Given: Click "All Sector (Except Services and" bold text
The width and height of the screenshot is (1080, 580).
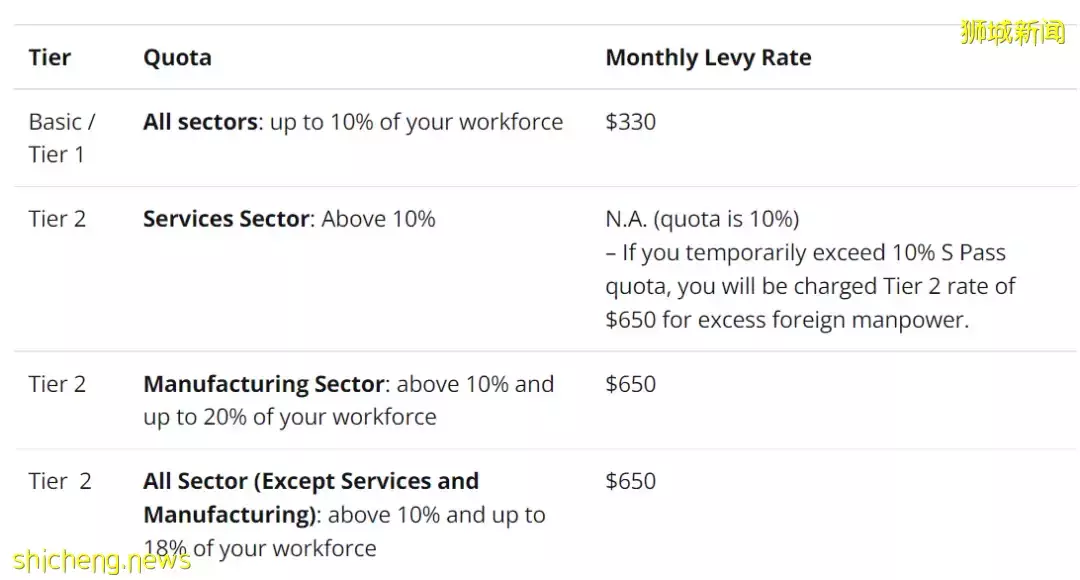Looking at the screenshot, I should (x=311, y=481).
